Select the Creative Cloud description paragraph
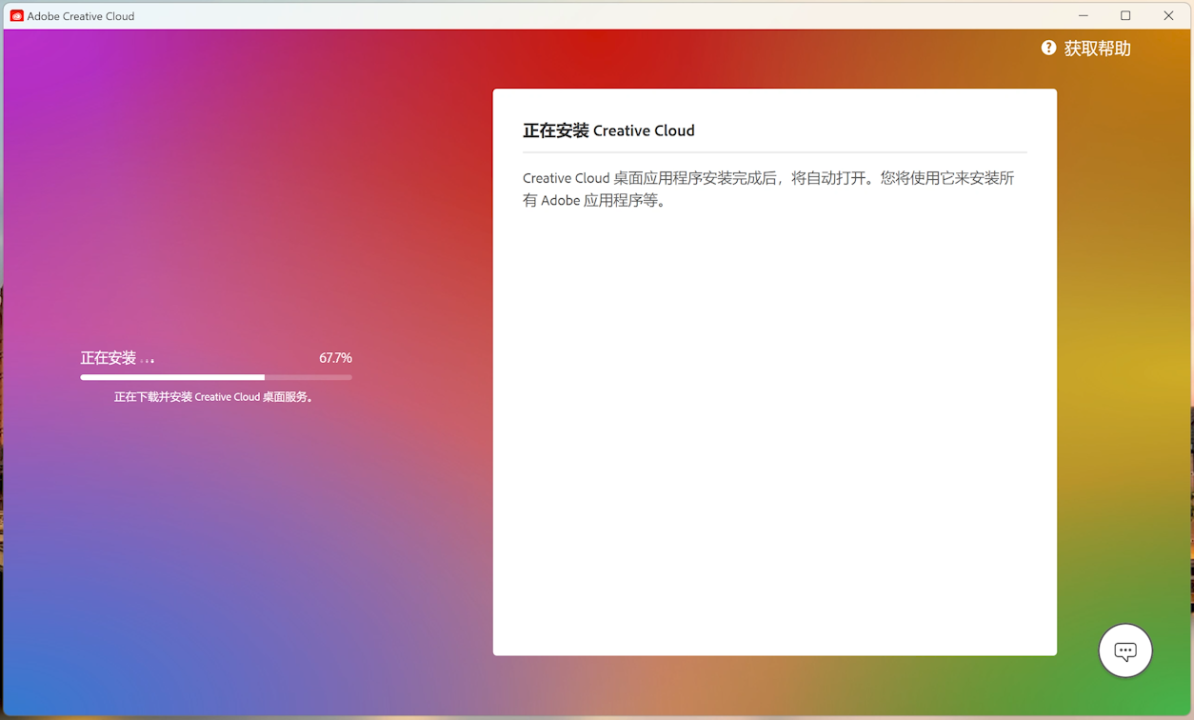Viewport: 1194px width, 720px height. point(768,189)
